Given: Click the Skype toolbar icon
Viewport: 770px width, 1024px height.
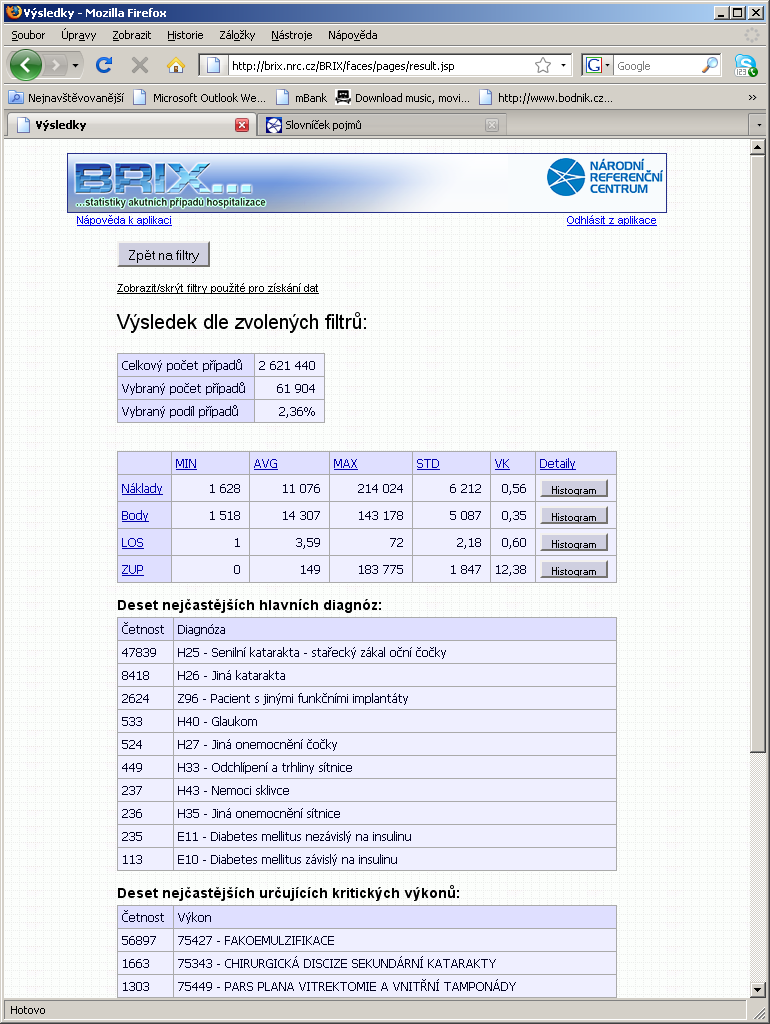Looking at the screenshot, I should pyautogui.click(x=745, y=65).
